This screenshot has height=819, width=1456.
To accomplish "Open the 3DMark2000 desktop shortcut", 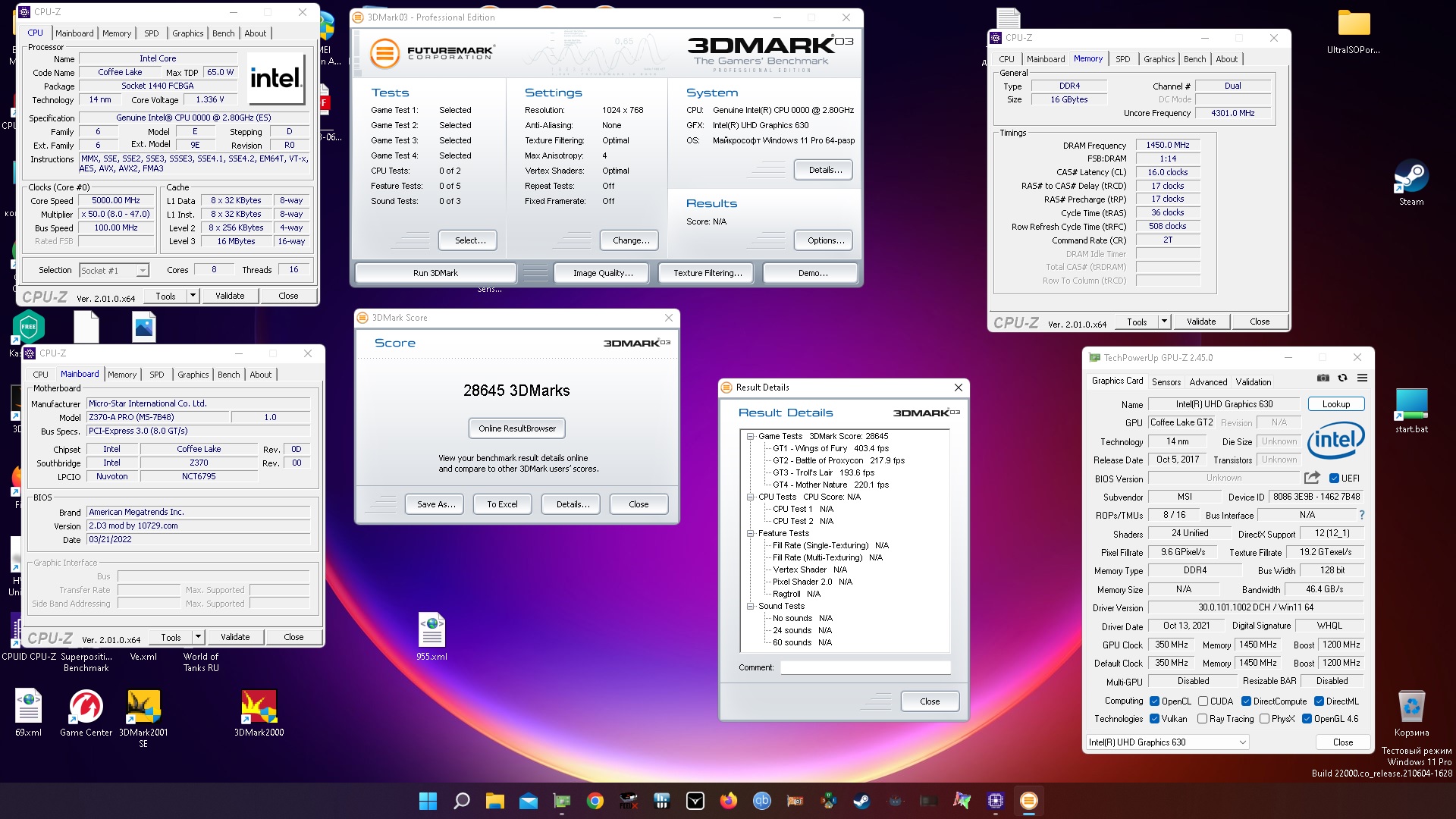I will pos(259,713).
